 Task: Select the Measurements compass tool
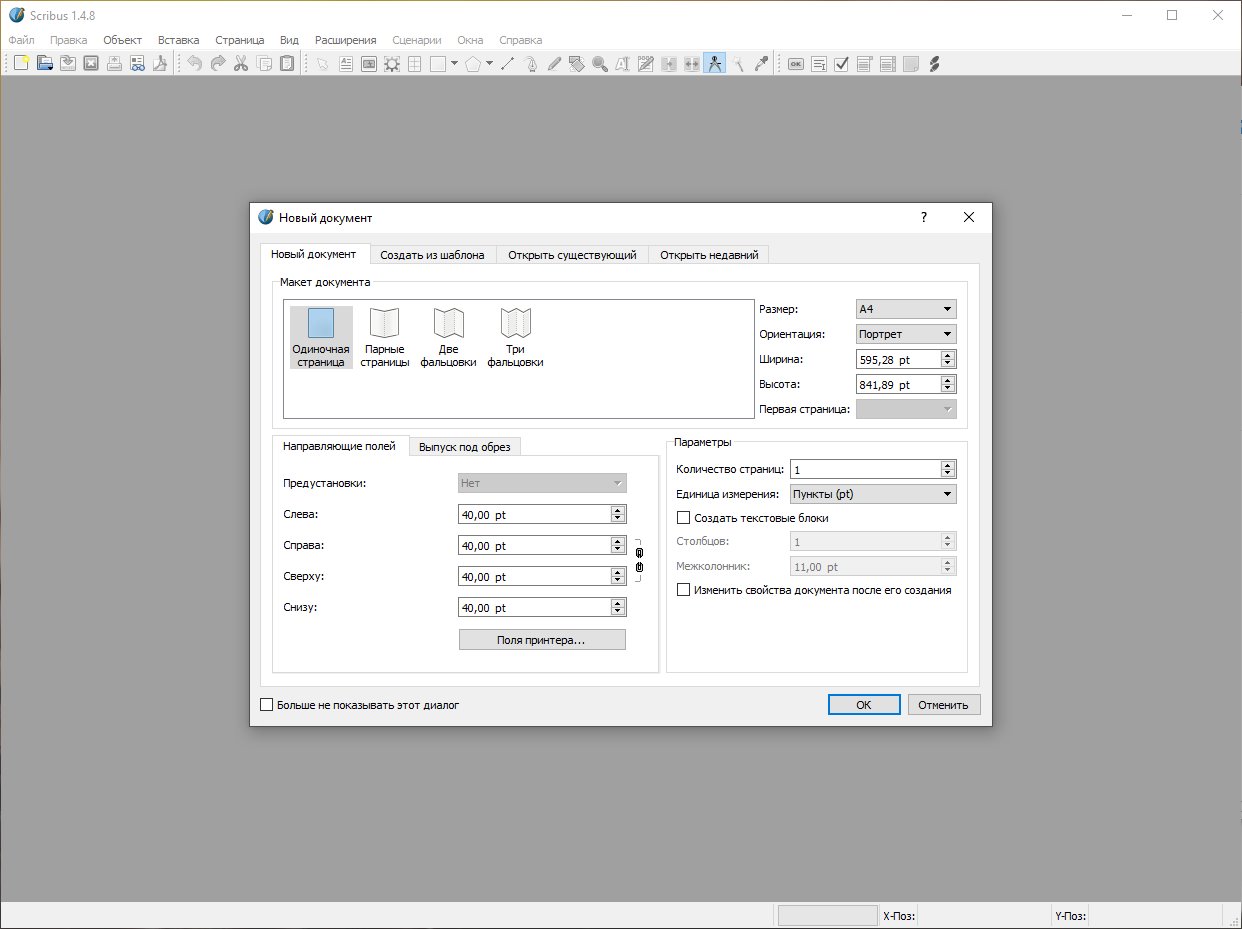click(714, 64)
